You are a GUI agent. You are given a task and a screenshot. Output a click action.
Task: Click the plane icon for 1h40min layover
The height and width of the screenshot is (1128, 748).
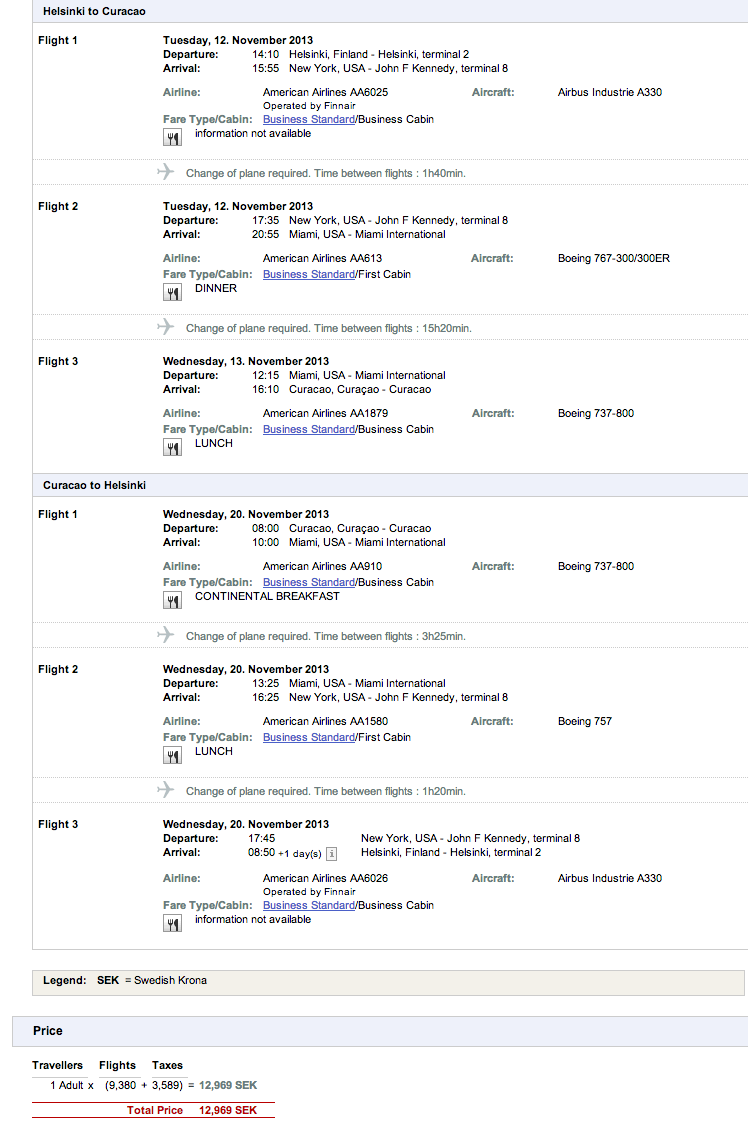click(166, 172)
